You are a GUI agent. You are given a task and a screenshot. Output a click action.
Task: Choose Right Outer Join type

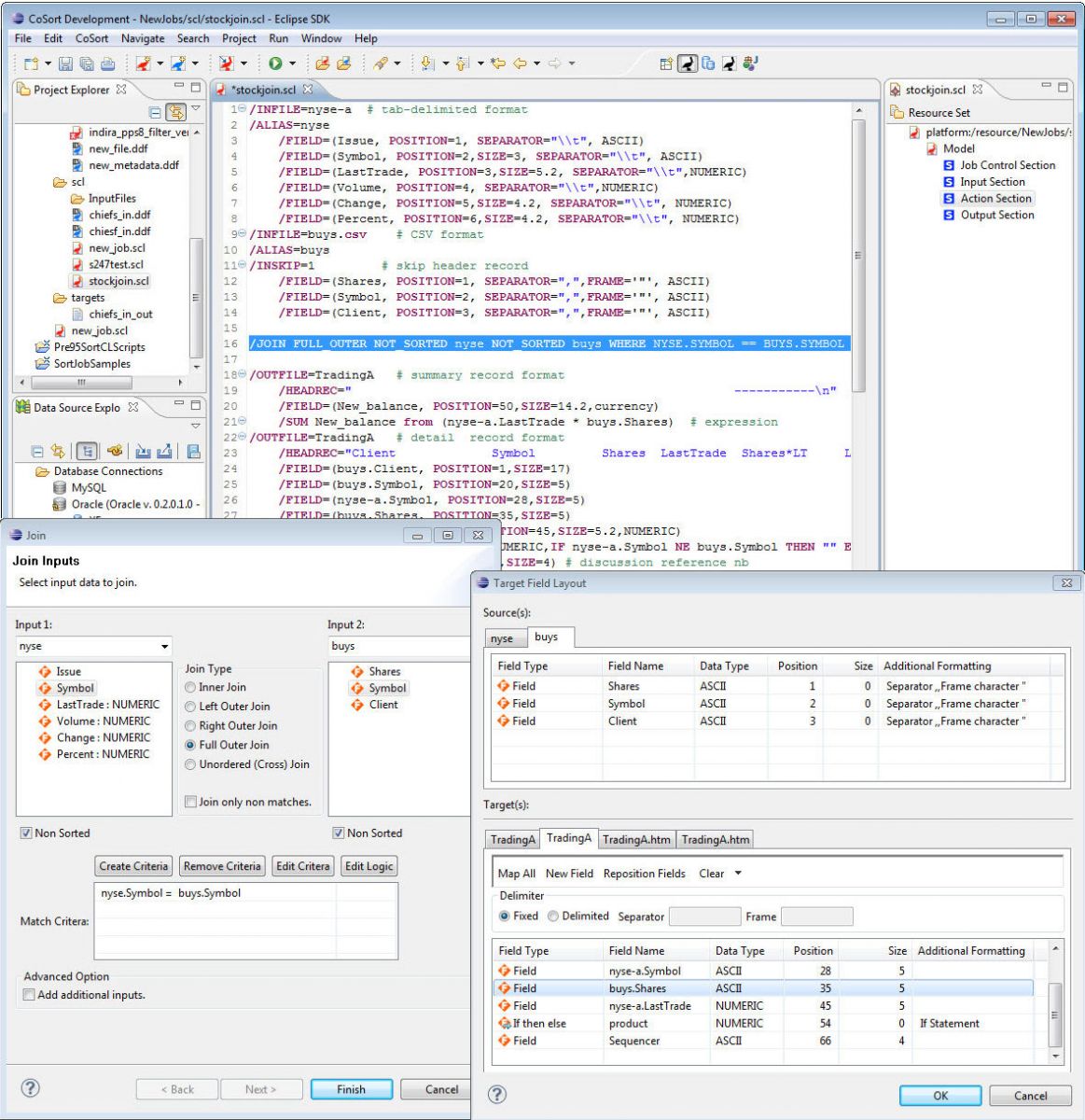click(190, 726)
